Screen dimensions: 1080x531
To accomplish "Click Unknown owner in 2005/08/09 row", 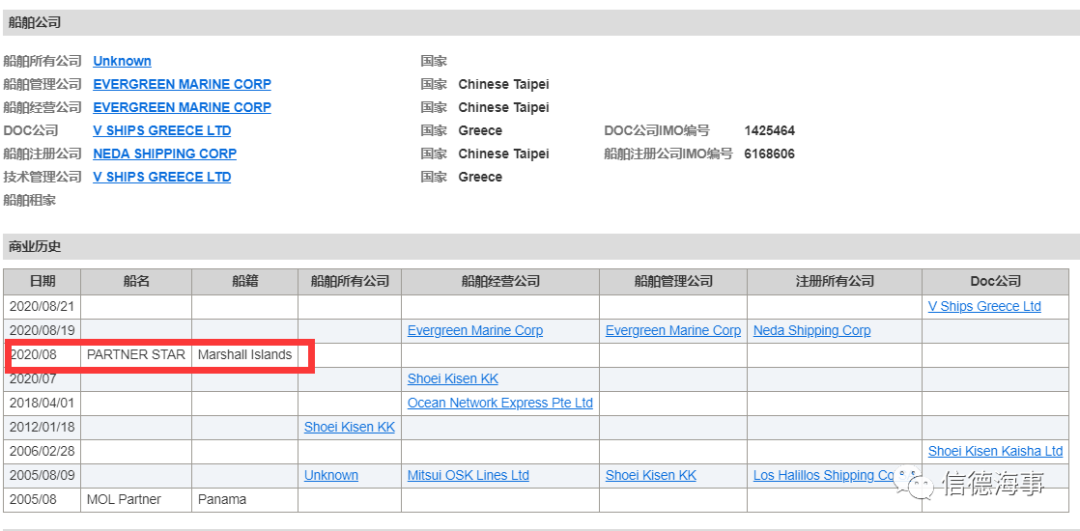I will pyautogui.click(x=331, y=475).
